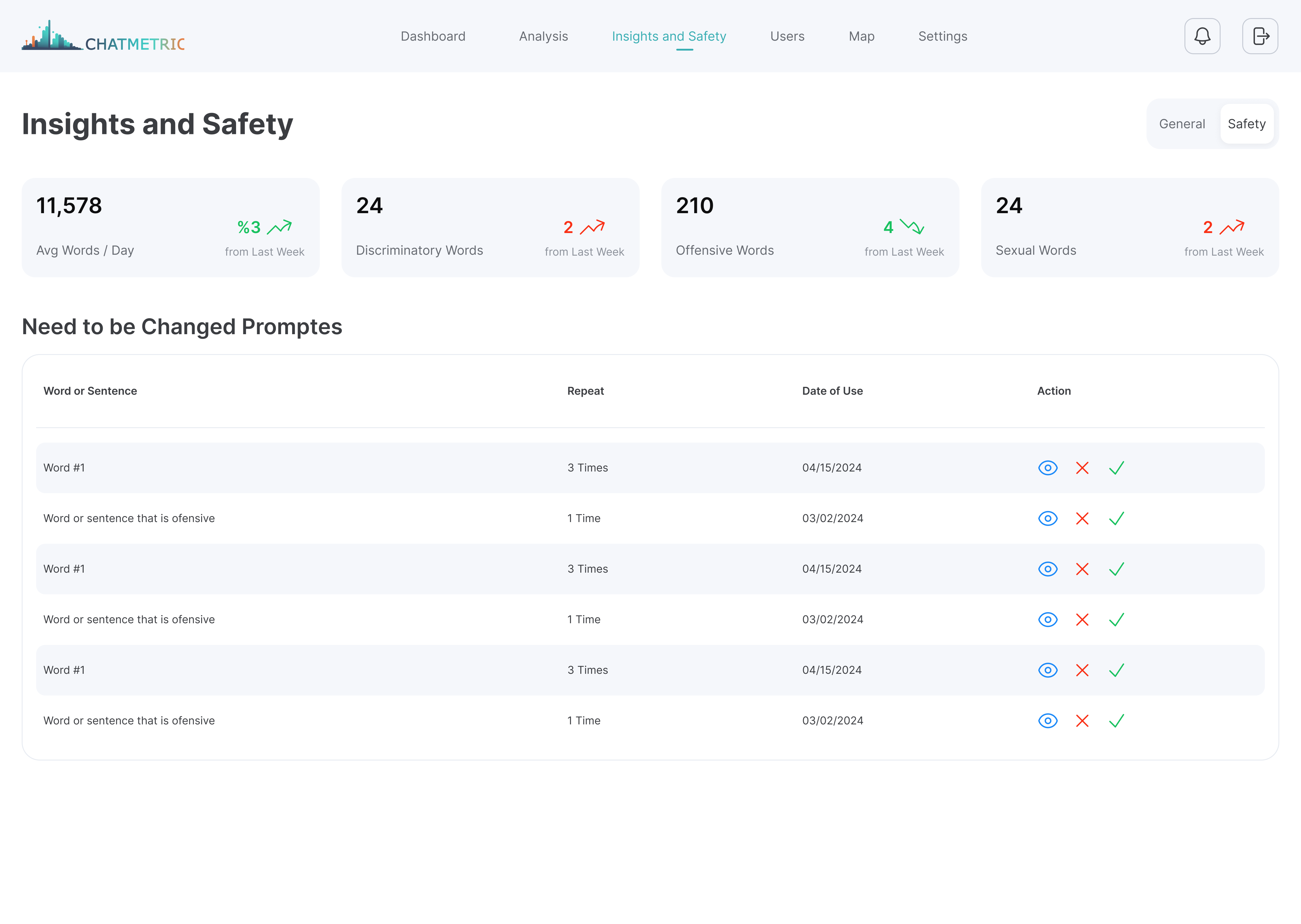Go to the Analysis nav tab

point(543,36)
